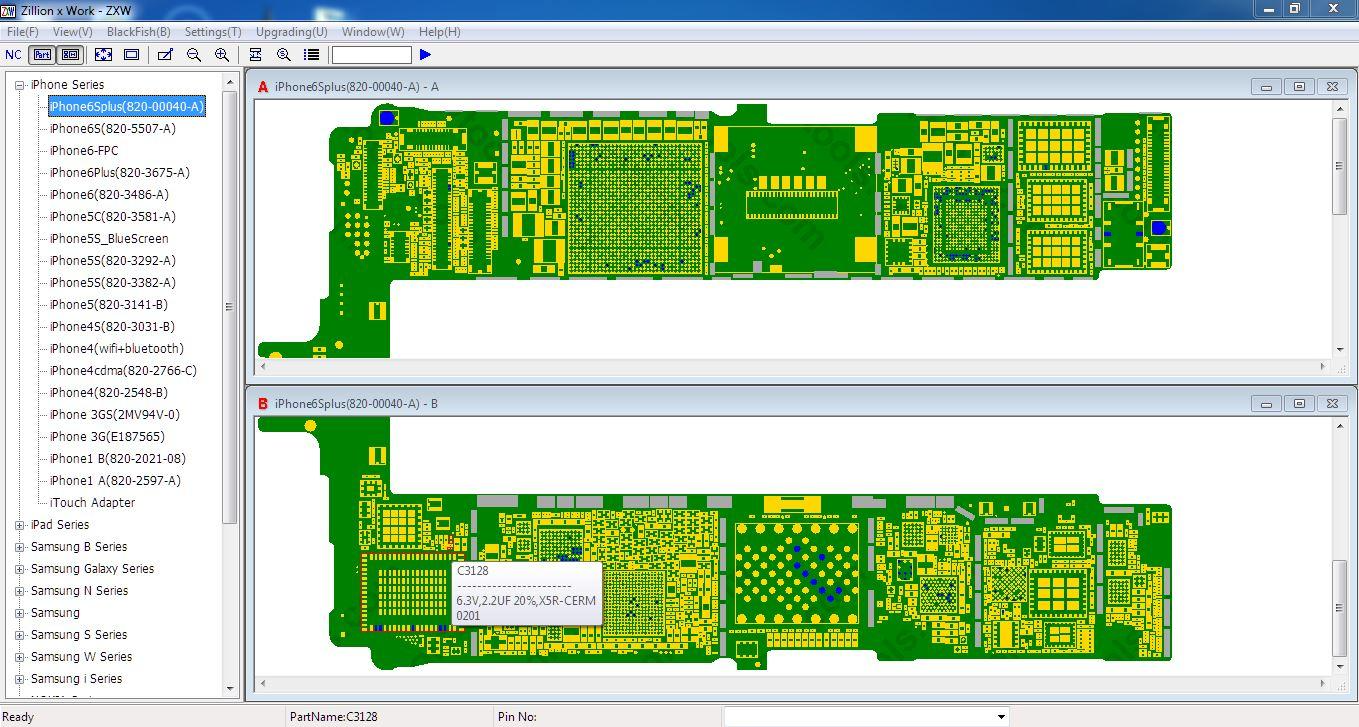Expand the Samsung Galaxy Series node

tap(20, 569)
